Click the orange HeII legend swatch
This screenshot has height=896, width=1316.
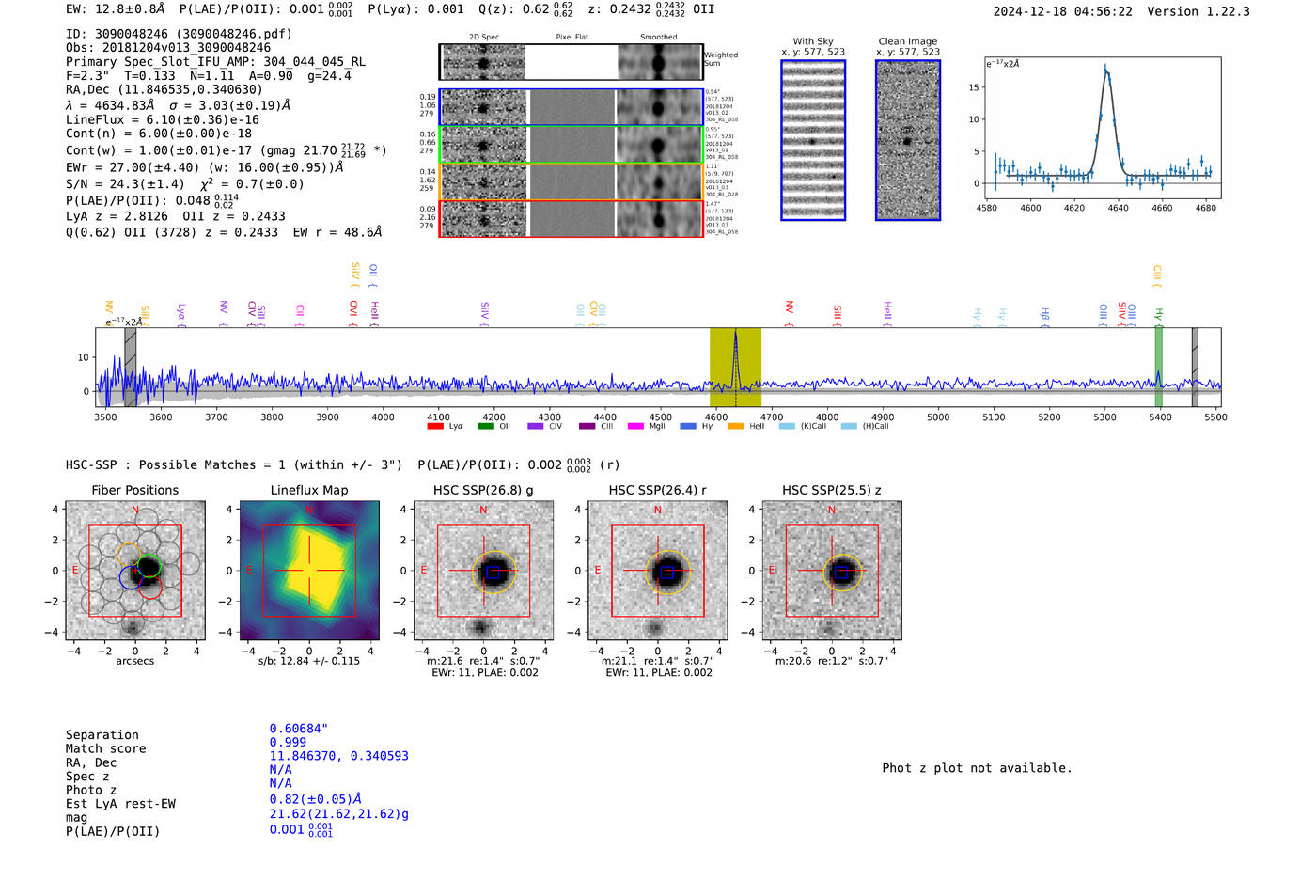point(736,426)
